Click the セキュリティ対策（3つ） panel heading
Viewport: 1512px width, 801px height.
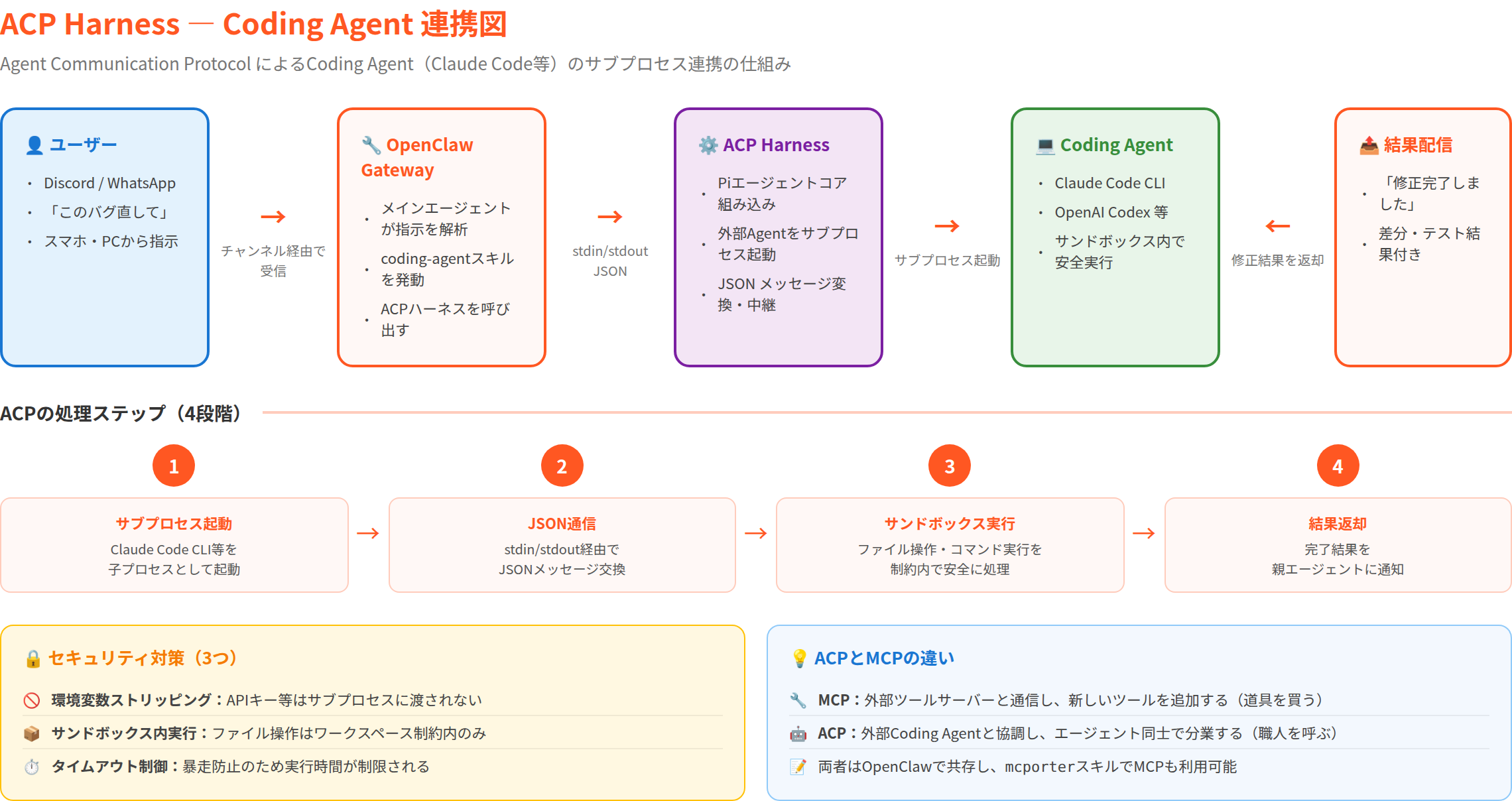point(143,658)
